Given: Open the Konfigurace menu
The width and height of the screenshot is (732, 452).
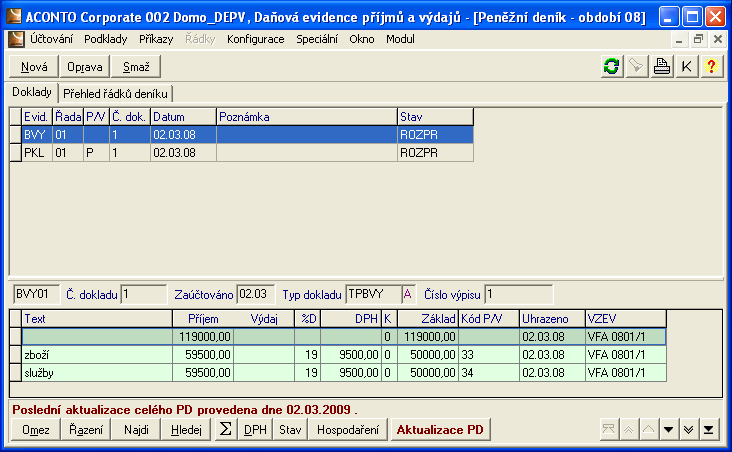Looking at the screenshot, I should click(255, 39).
